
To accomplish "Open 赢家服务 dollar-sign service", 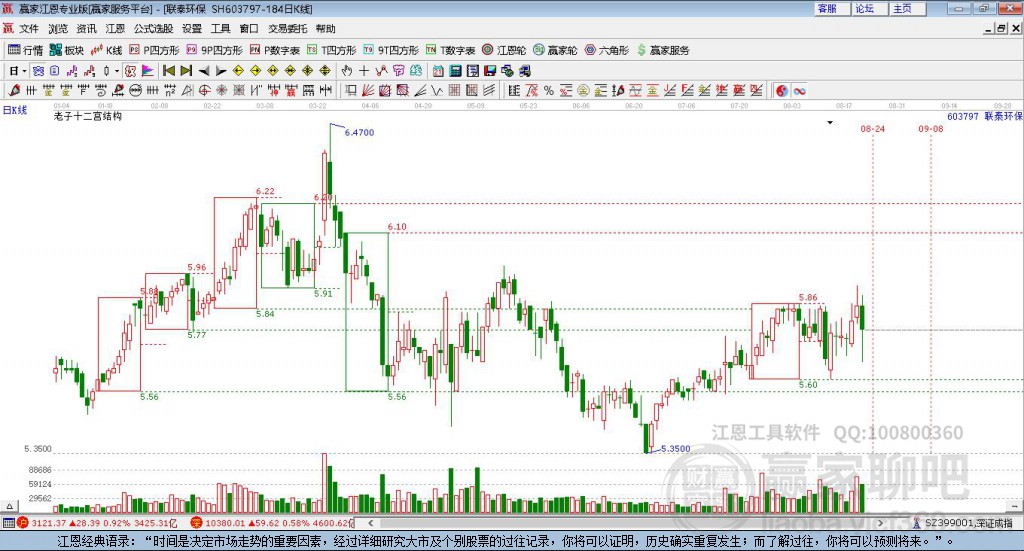I will [x=663, y=50].
